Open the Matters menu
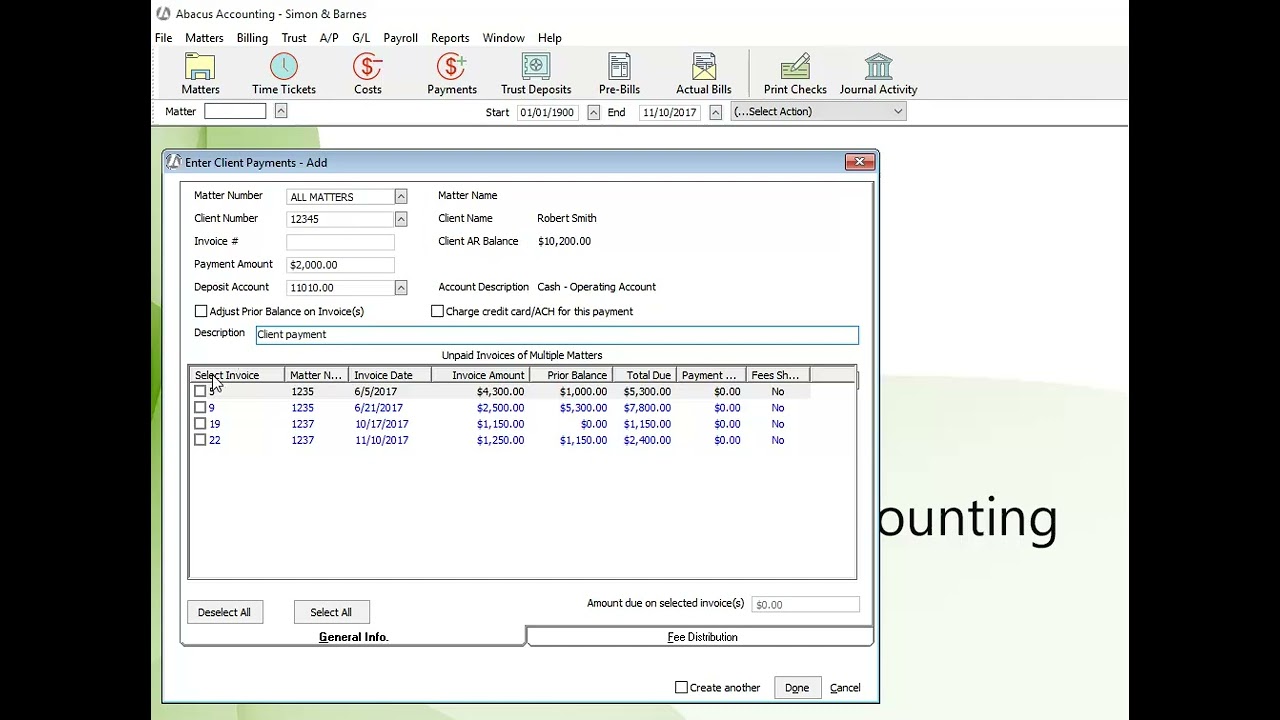Screen dimensions: 1280x720 (204, 38)
